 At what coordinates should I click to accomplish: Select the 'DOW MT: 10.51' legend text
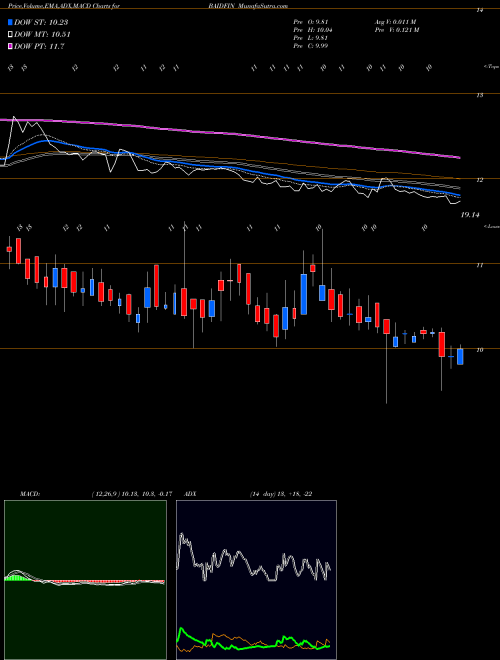tap(42, 35)
